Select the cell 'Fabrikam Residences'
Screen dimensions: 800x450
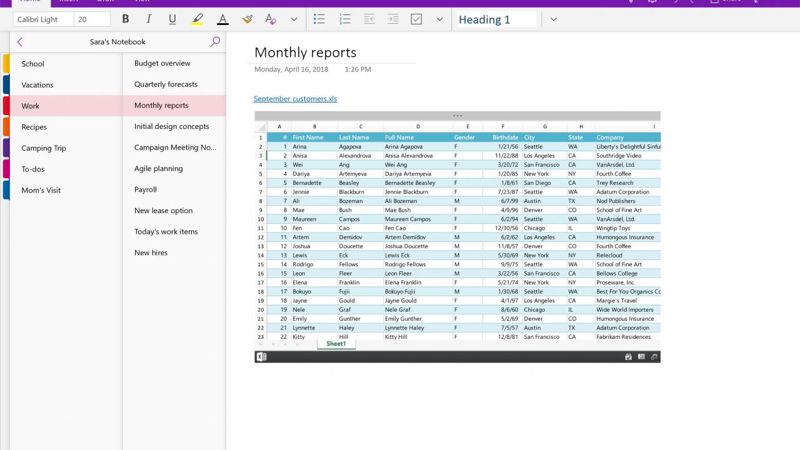point(628,337)
